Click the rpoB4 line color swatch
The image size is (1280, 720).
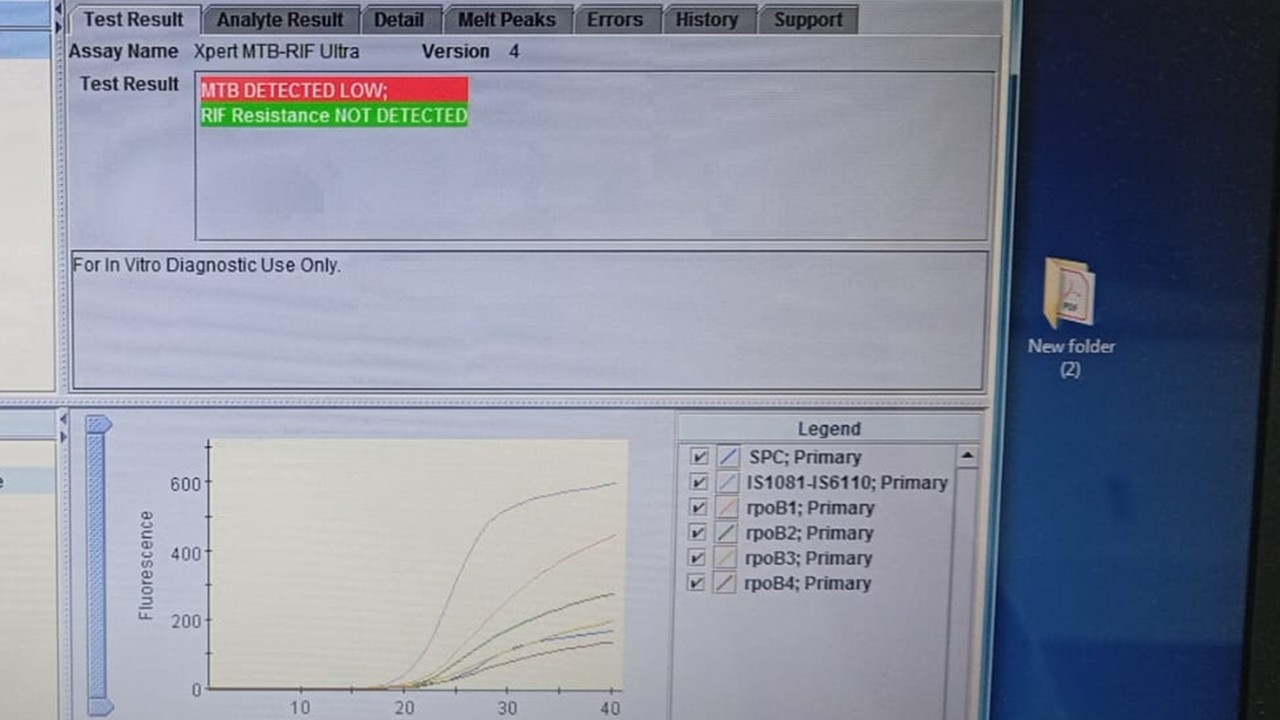pyautogui.click(x=725, y=582)
